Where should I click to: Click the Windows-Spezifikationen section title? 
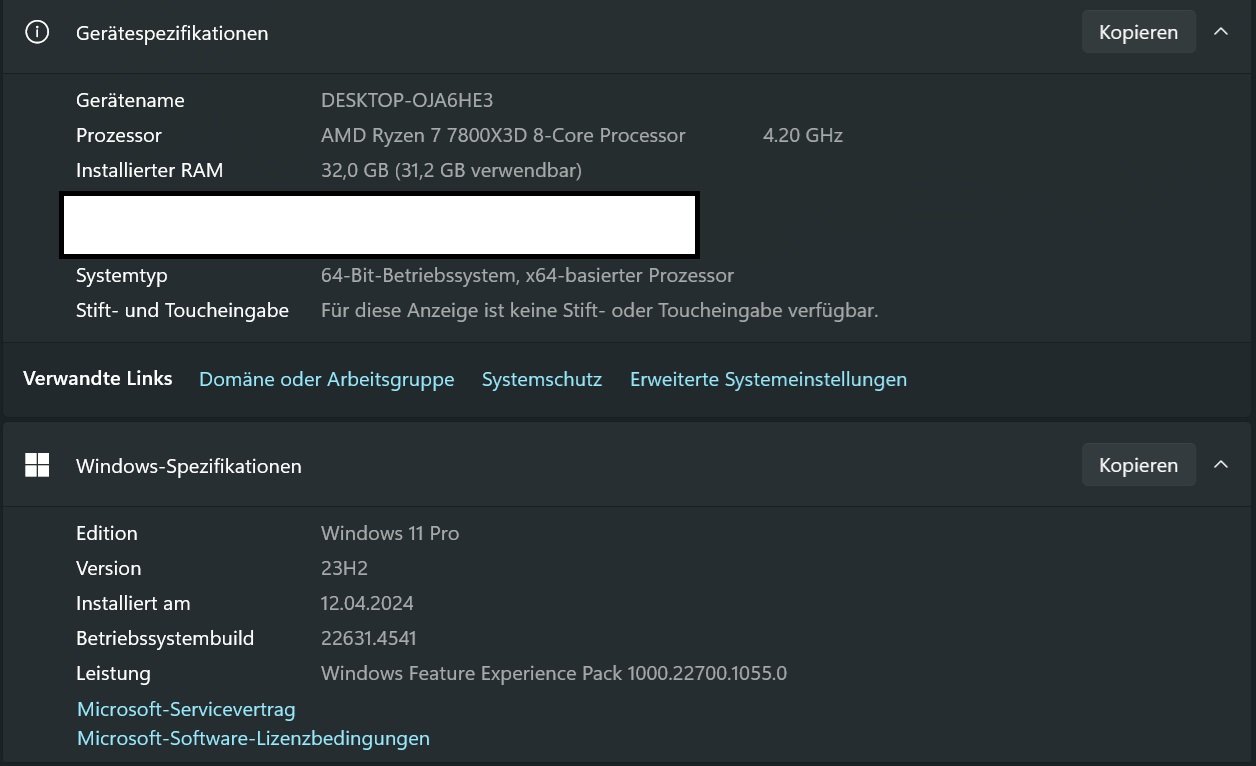point(189,466)
